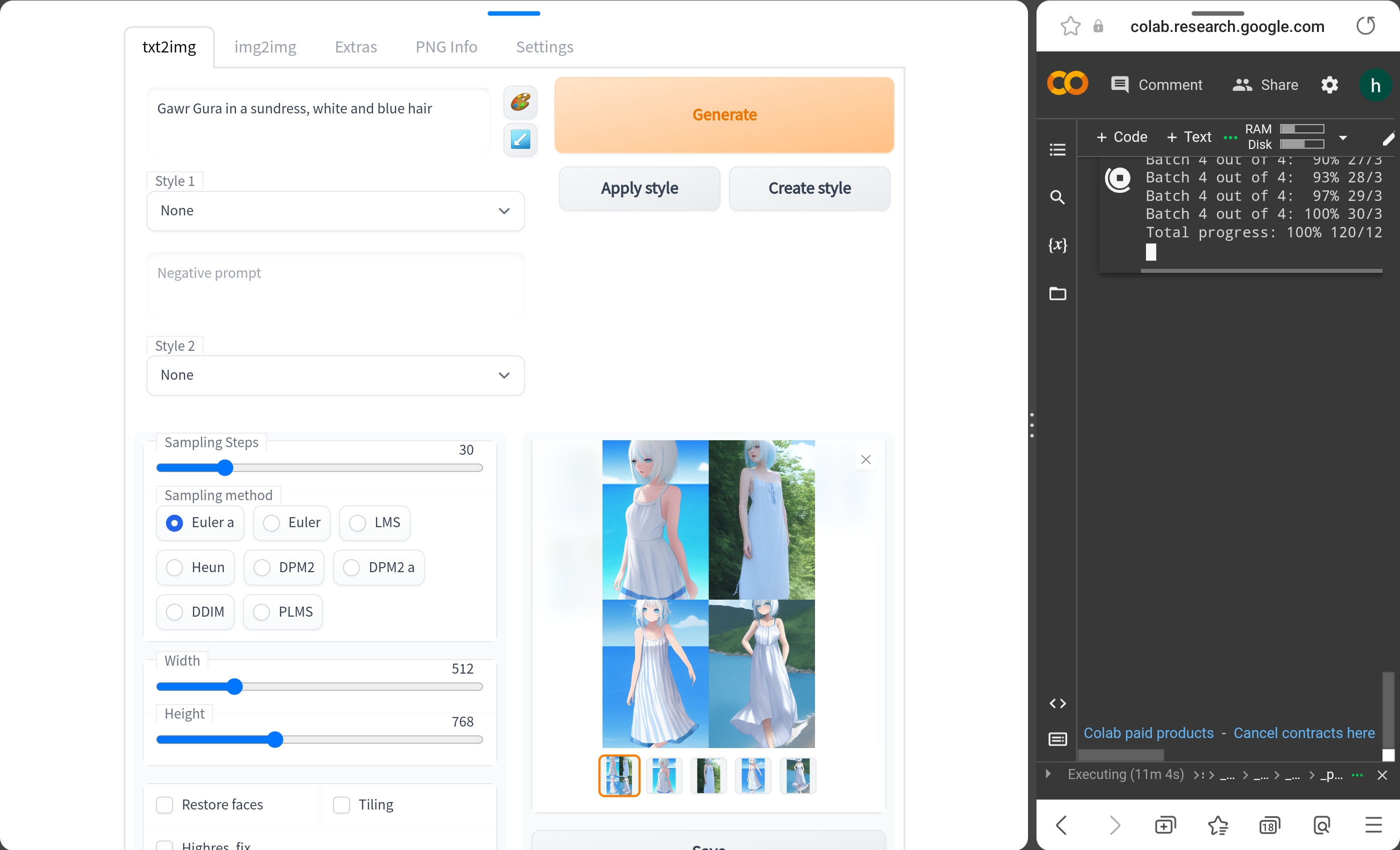Follow the Colab paid products link
This screenshot has width=1400, height=850.
pos(1148,733)
